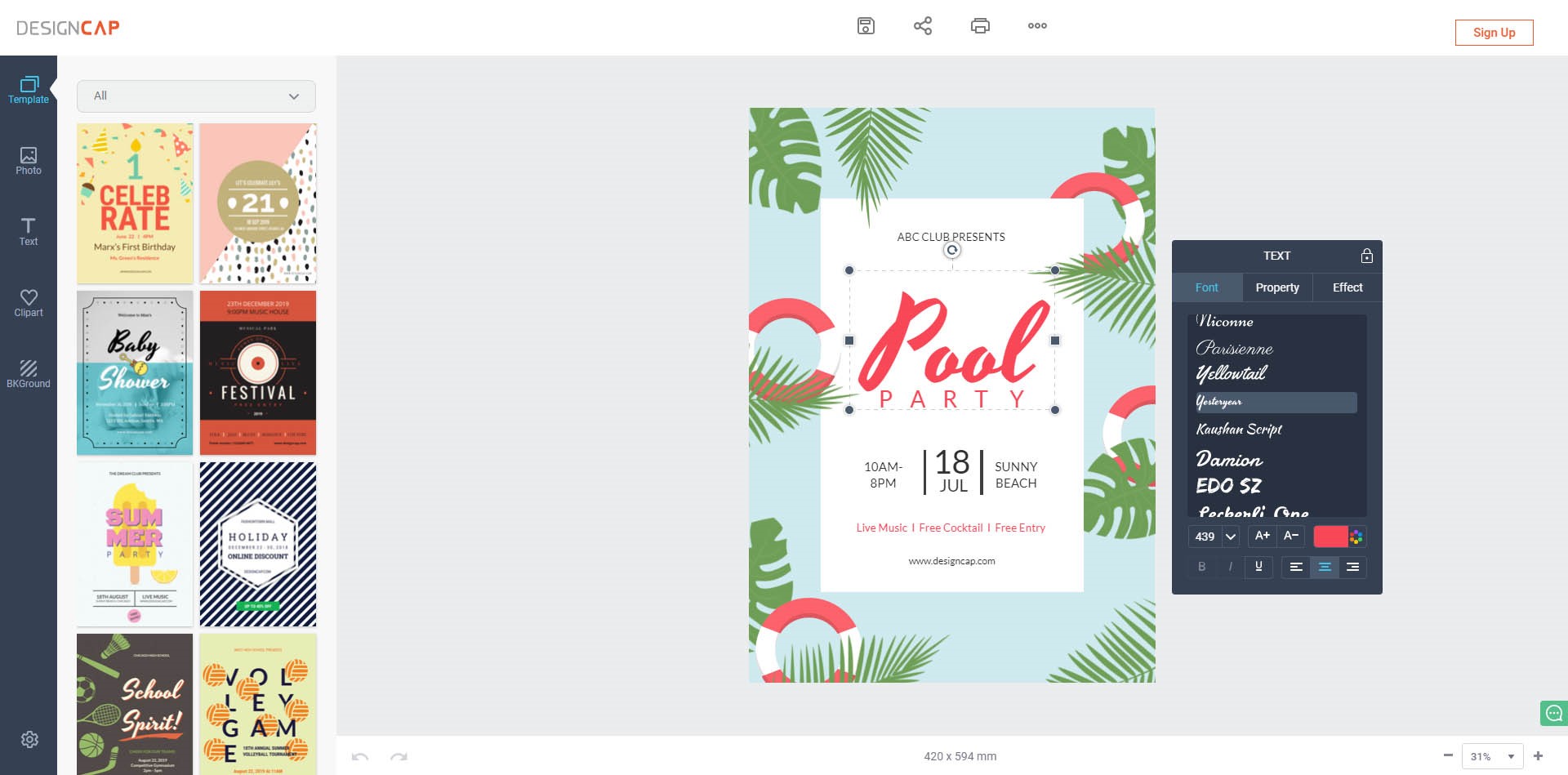
Task: Open the red text color swatch
Action: tap(1330, 537)
